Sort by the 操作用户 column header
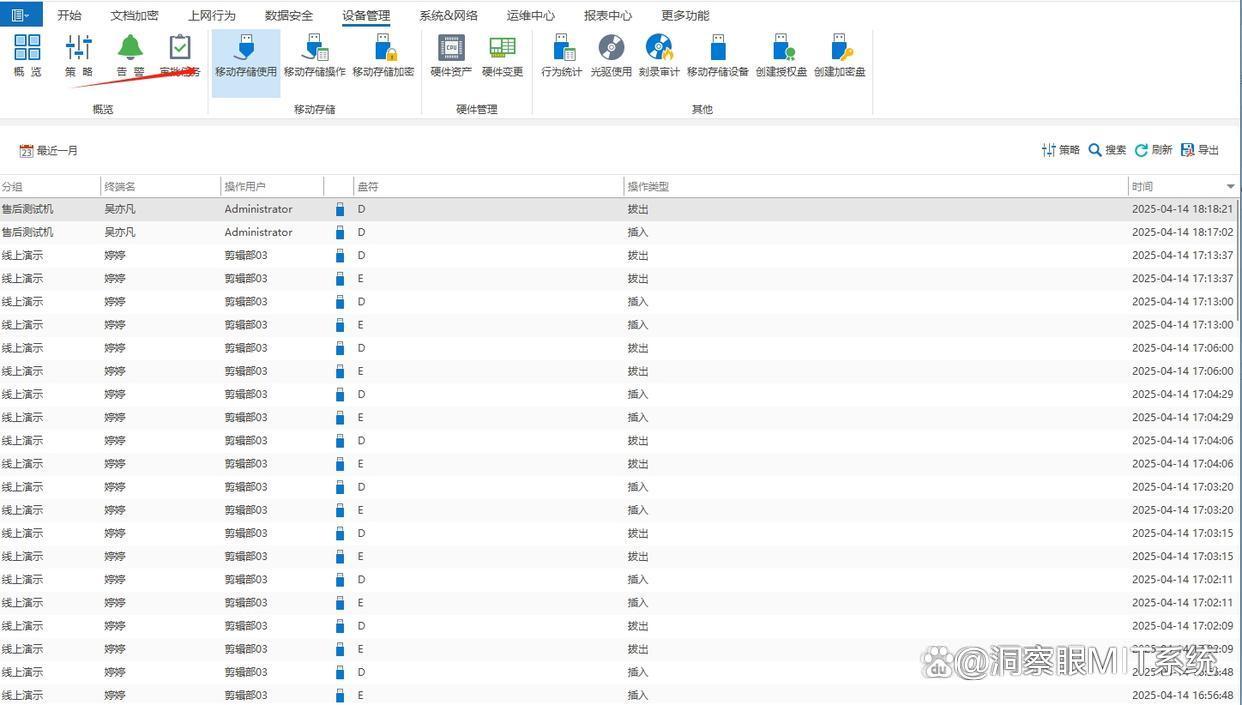Viewport: 1242px width, 705px height. (x=272, y=187)
